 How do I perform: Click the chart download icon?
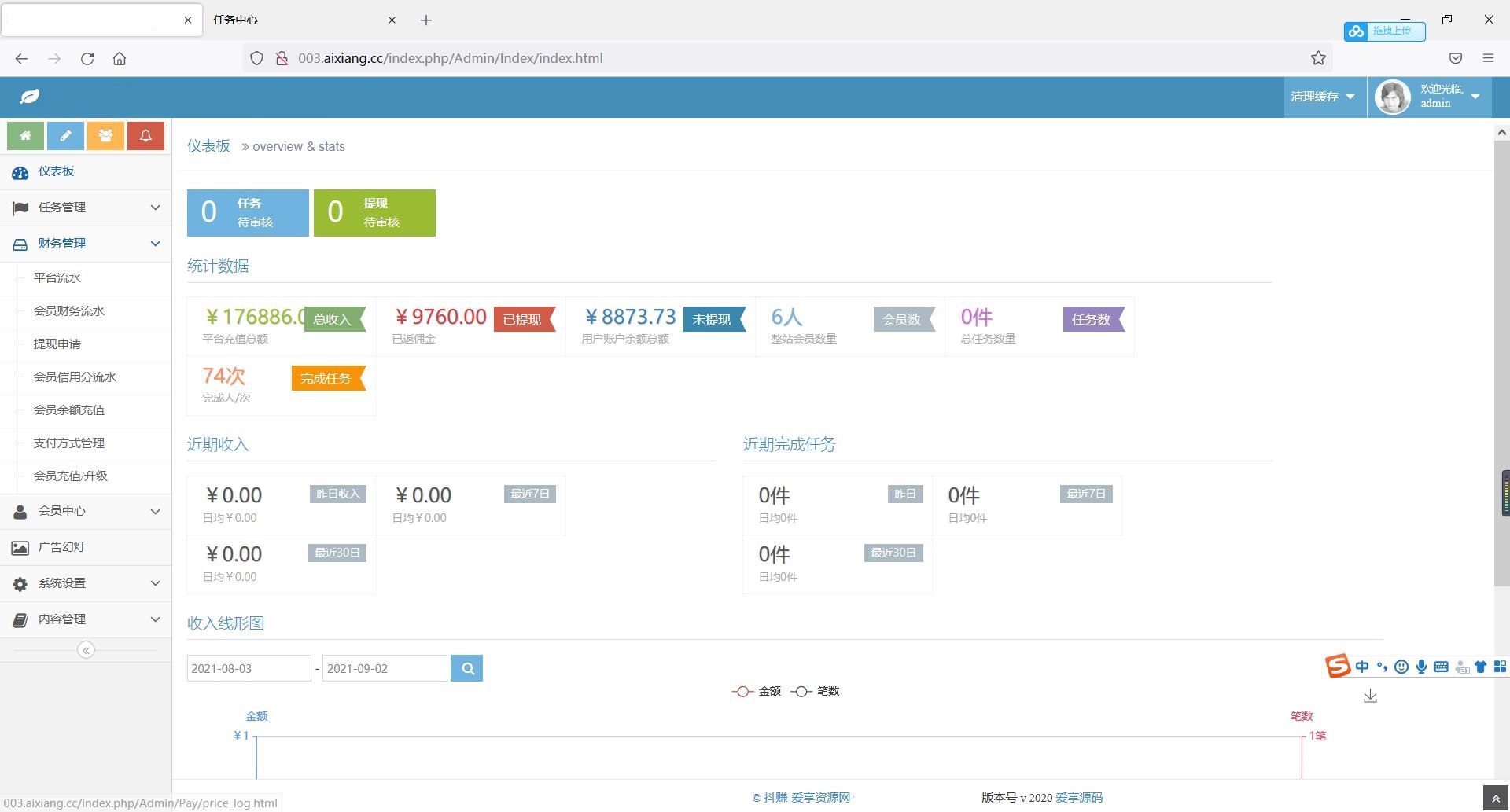1370,696
